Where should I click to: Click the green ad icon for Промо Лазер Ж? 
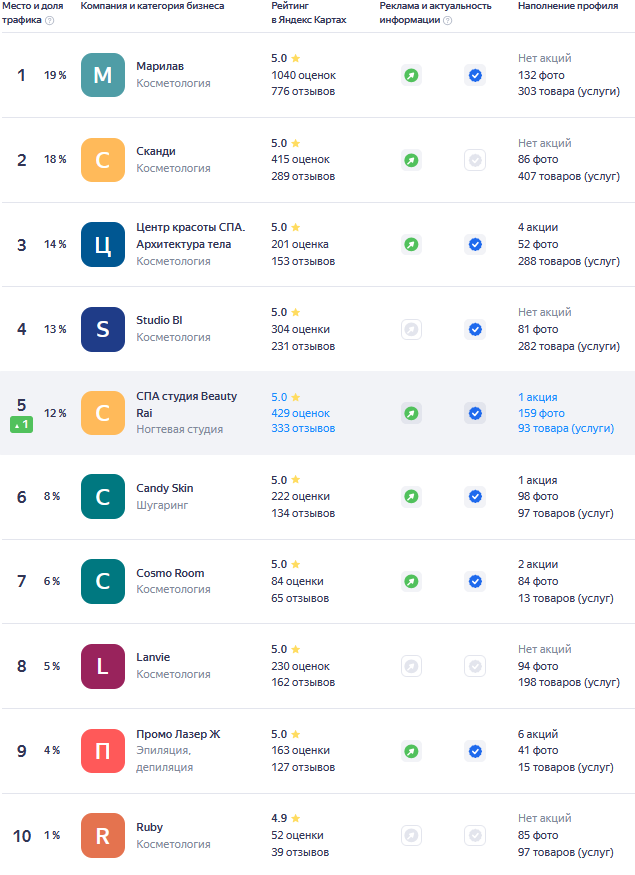(411, 751)
